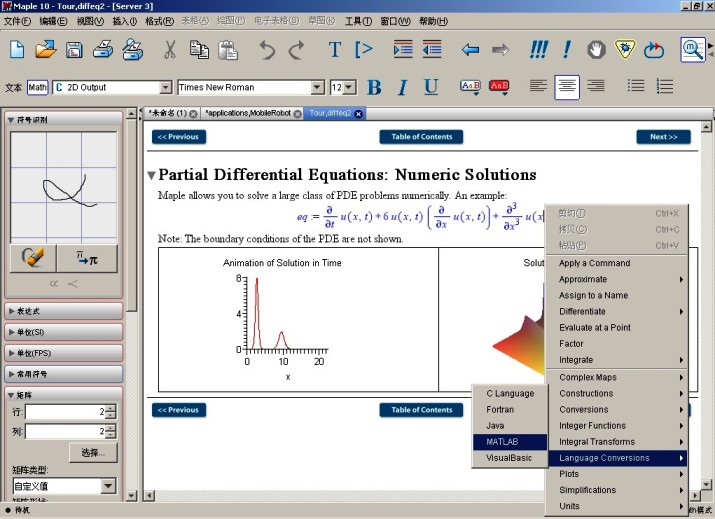715x519 pixels.
Task: Click the bottom << Previous button
Action: pyautogui.click(x=178, y=410)
